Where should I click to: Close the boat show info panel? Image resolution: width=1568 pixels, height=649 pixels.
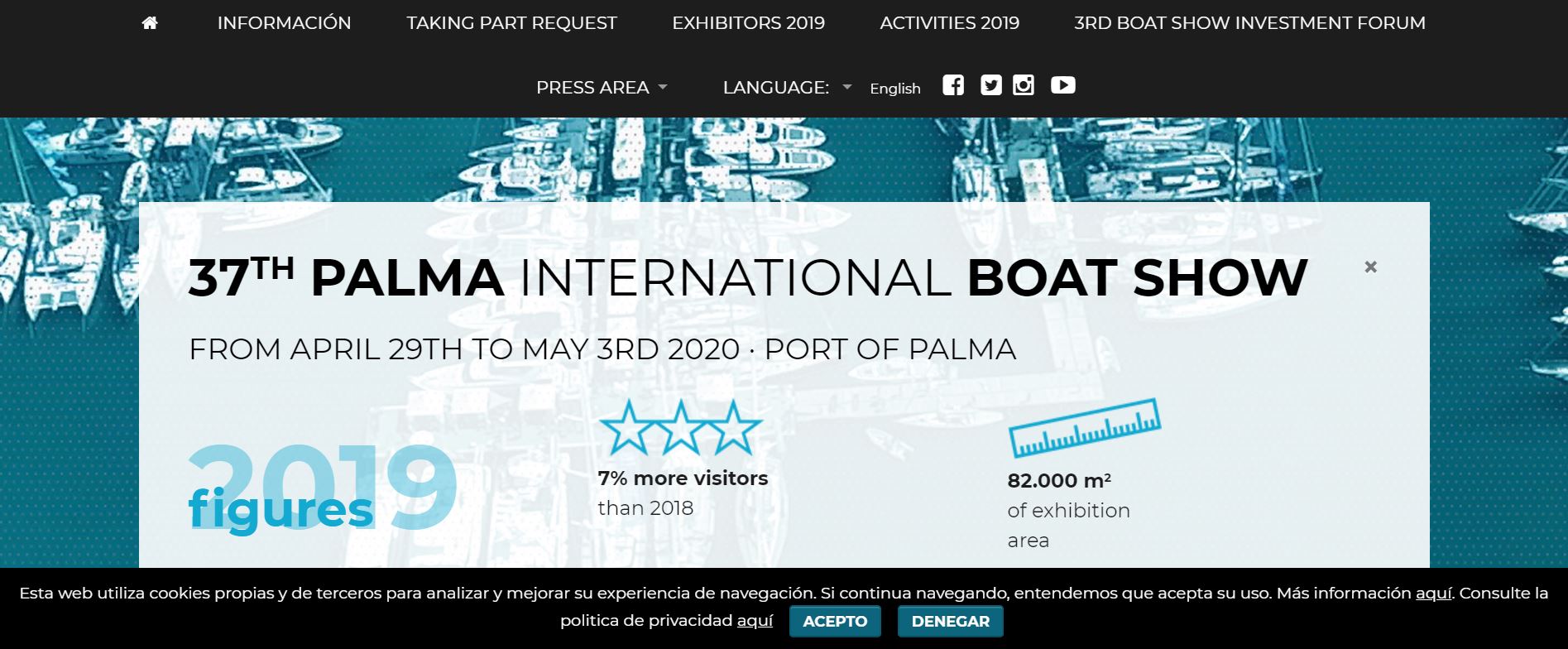[1371, 267]
